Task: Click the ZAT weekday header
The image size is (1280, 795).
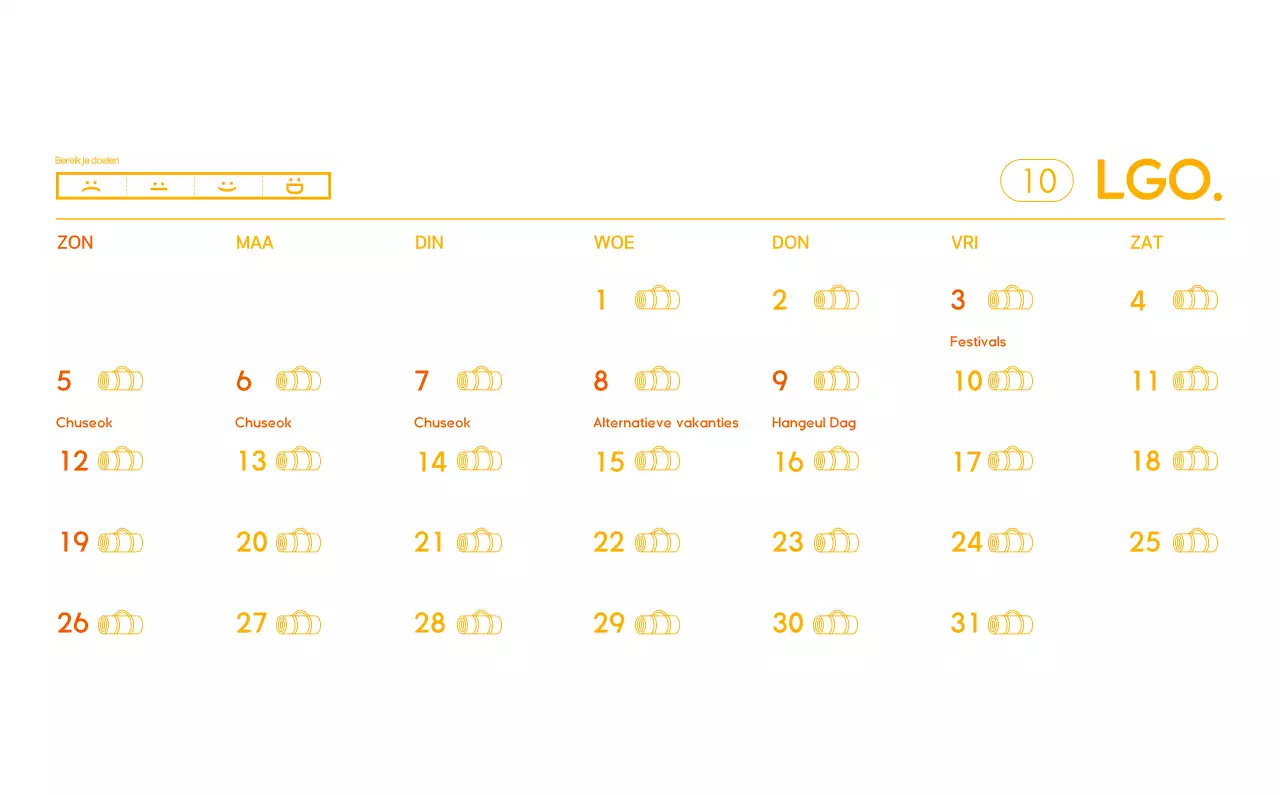Action: [1146, 243]
